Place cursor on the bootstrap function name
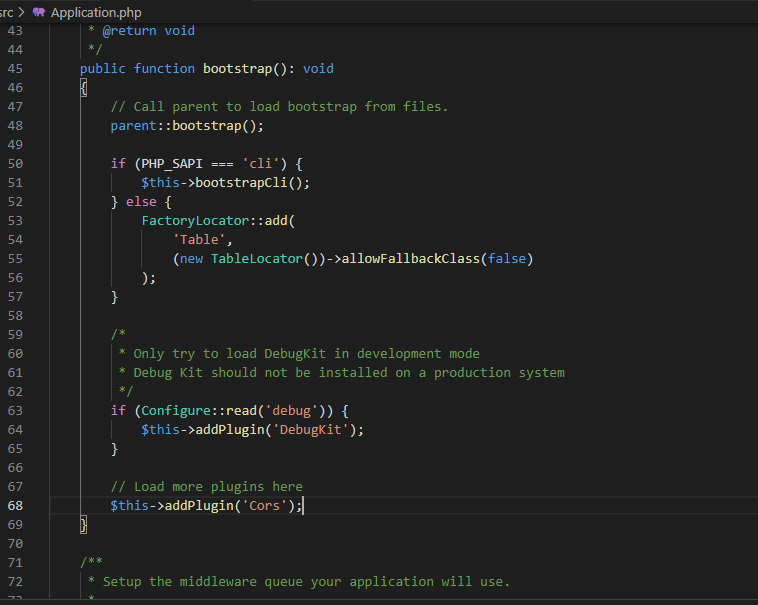Viewport: 758px width, 605px height. point(237,69)
